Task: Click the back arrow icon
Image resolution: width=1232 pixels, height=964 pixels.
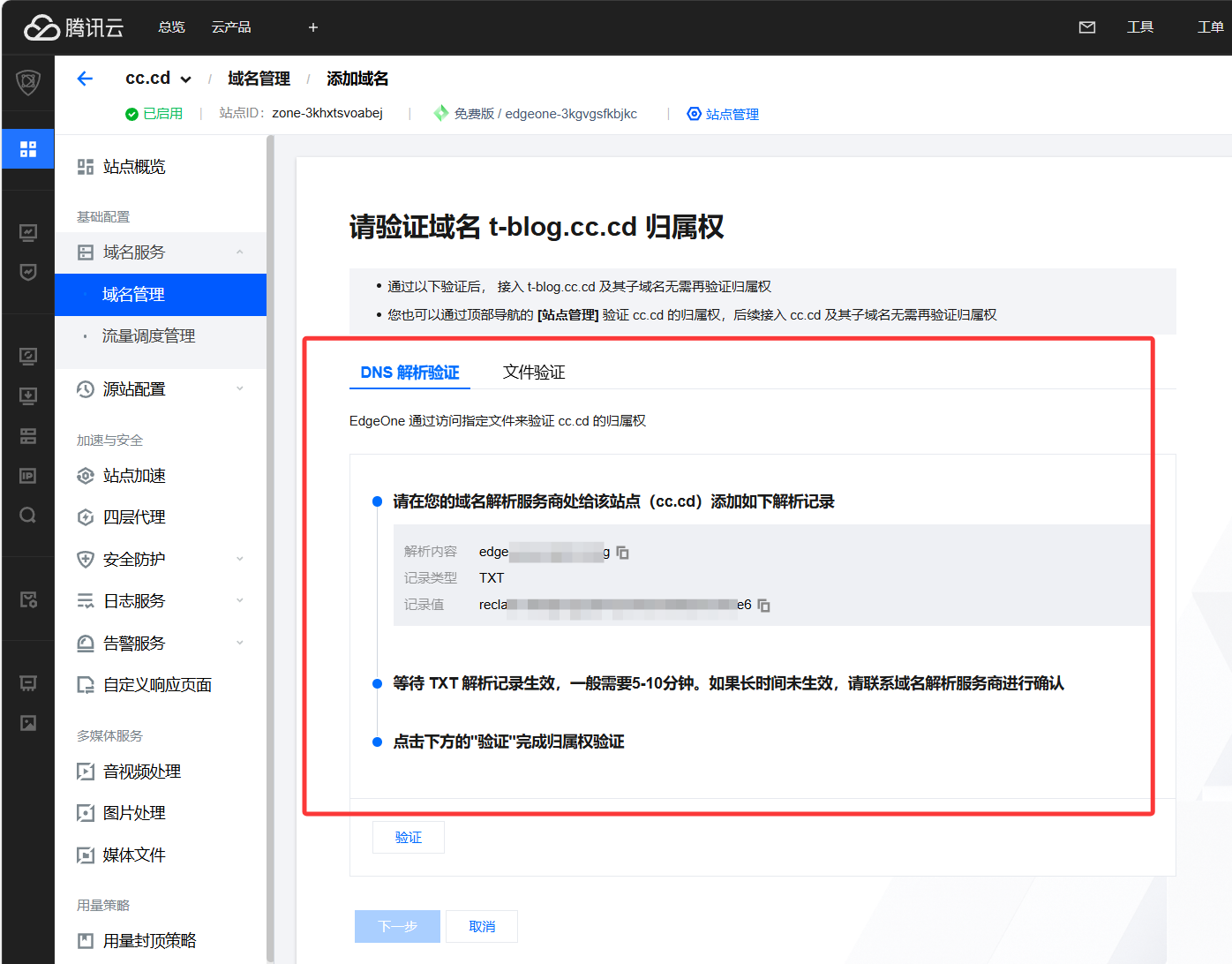Action: click(x=85, y=79)
